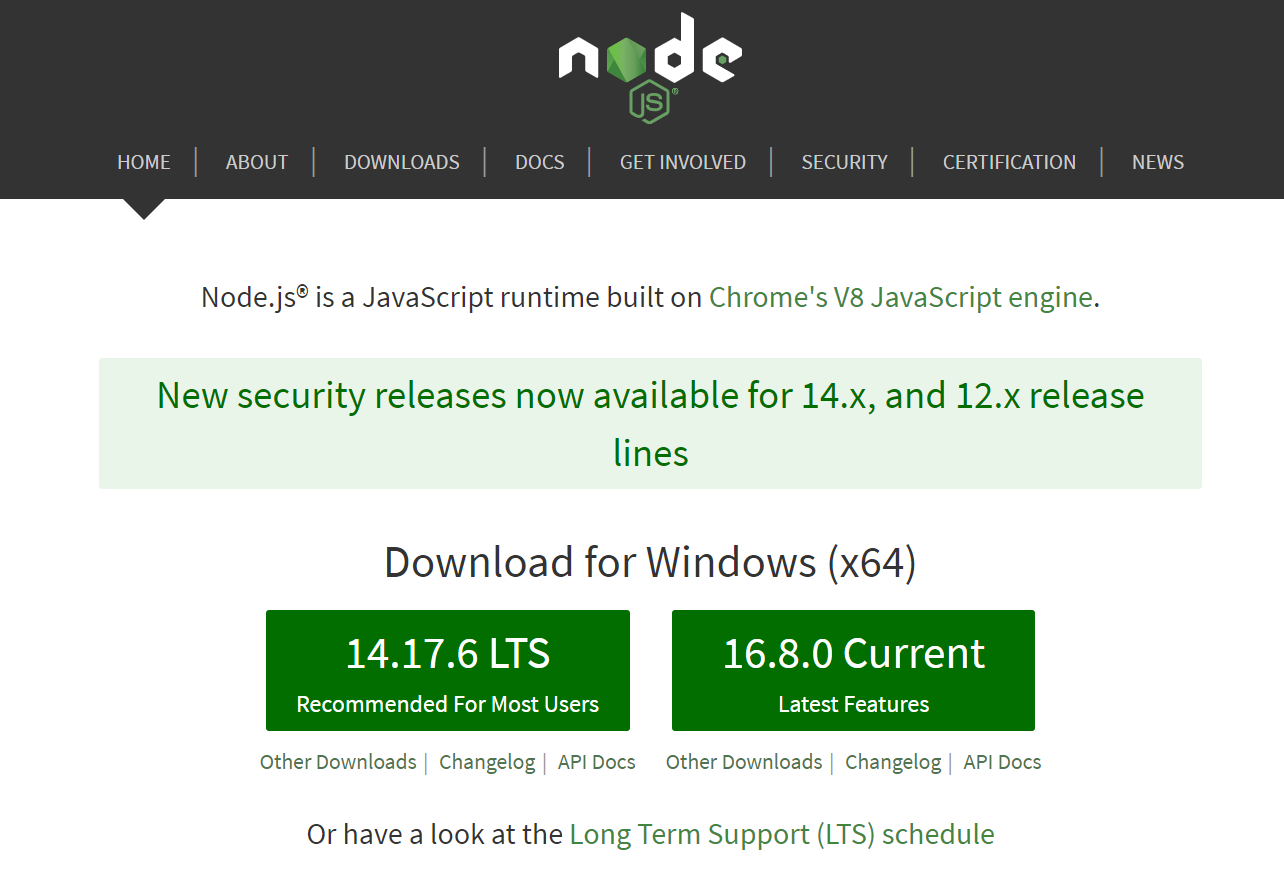Open API Docs for the Current release
The width and height of the screenshot is (1284, 874).
1002,762
